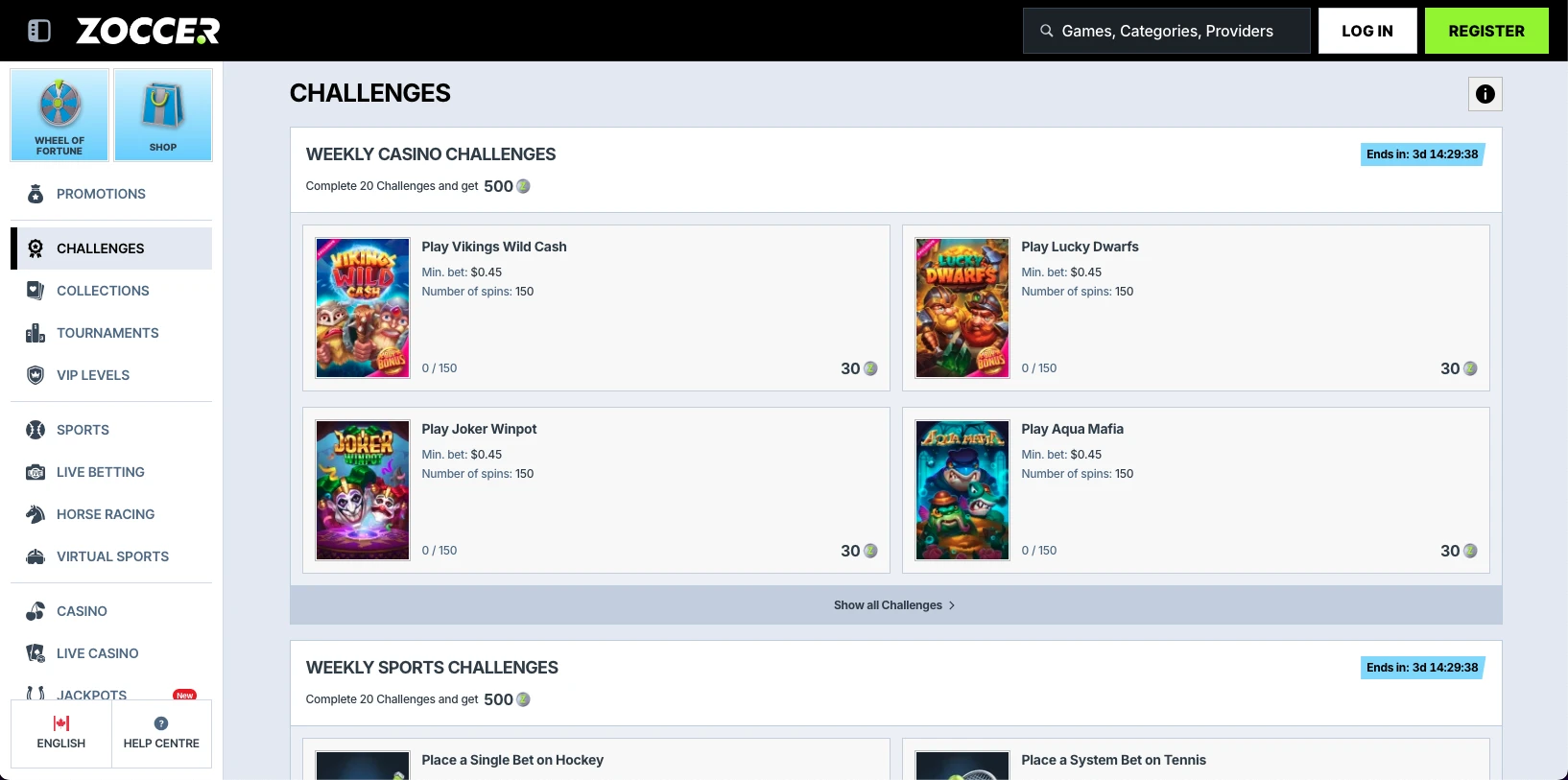The height and width of the screenshot is (780, 1568).
Task: Click the search magnifier icon
Action: (1047, 31)
